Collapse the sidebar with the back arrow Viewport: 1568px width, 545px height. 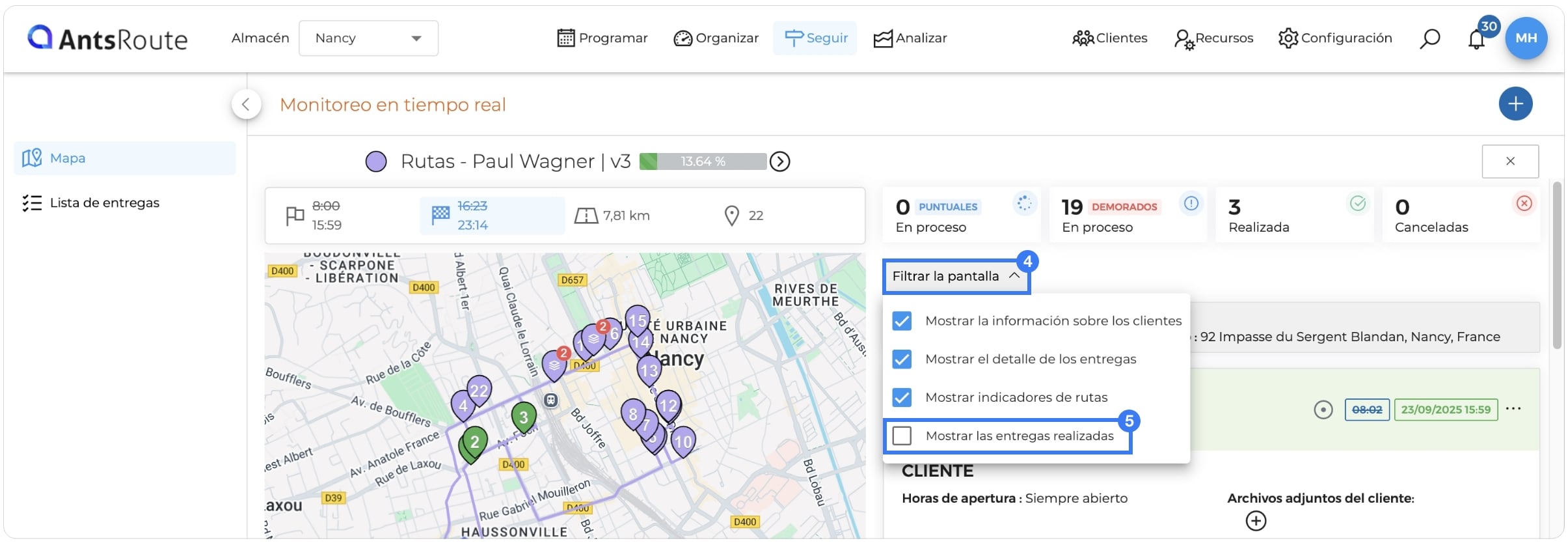246,104
